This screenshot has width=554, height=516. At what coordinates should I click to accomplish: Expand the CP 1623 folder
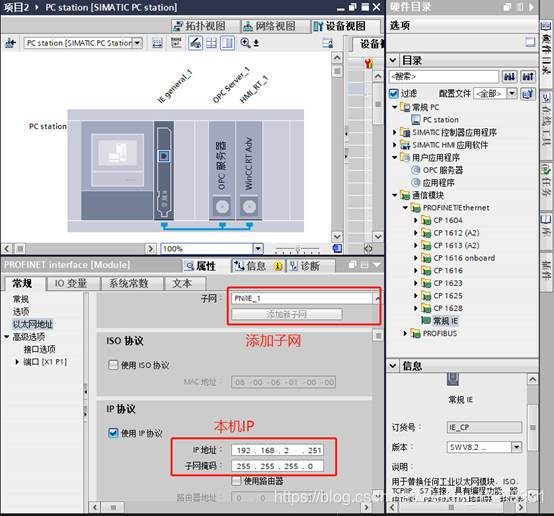pos(416,283)
